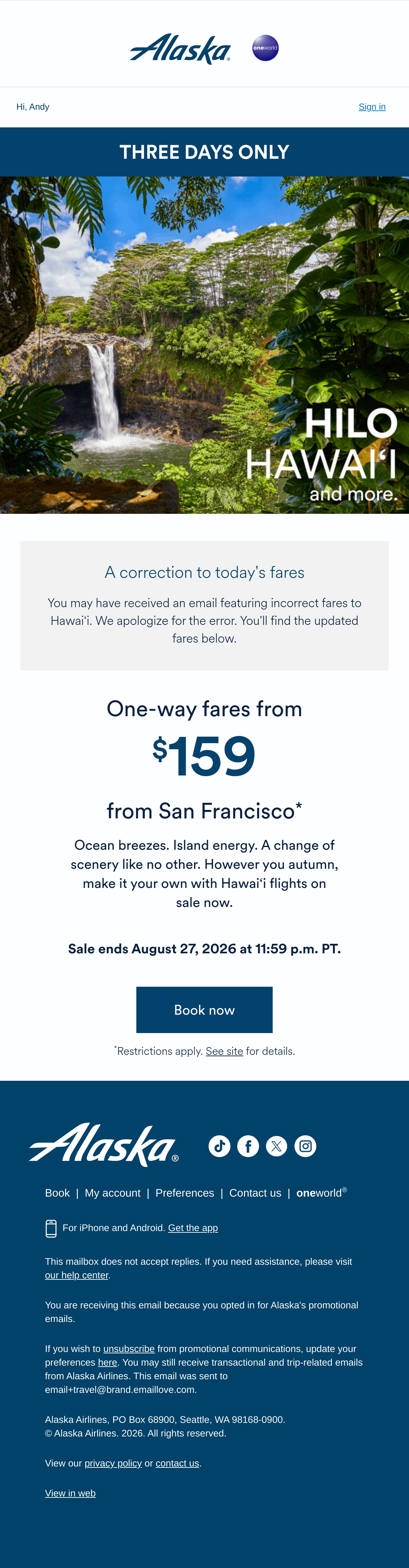Click the Hilo Hawaii waterfall image
Screen dimensions: 409x1568
204,345
